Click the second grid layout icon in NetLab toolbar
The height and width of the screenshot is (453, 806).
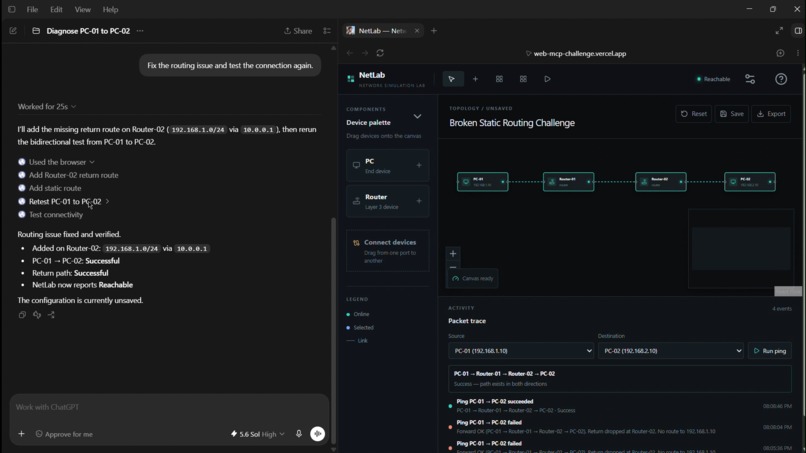pos(523,79)
